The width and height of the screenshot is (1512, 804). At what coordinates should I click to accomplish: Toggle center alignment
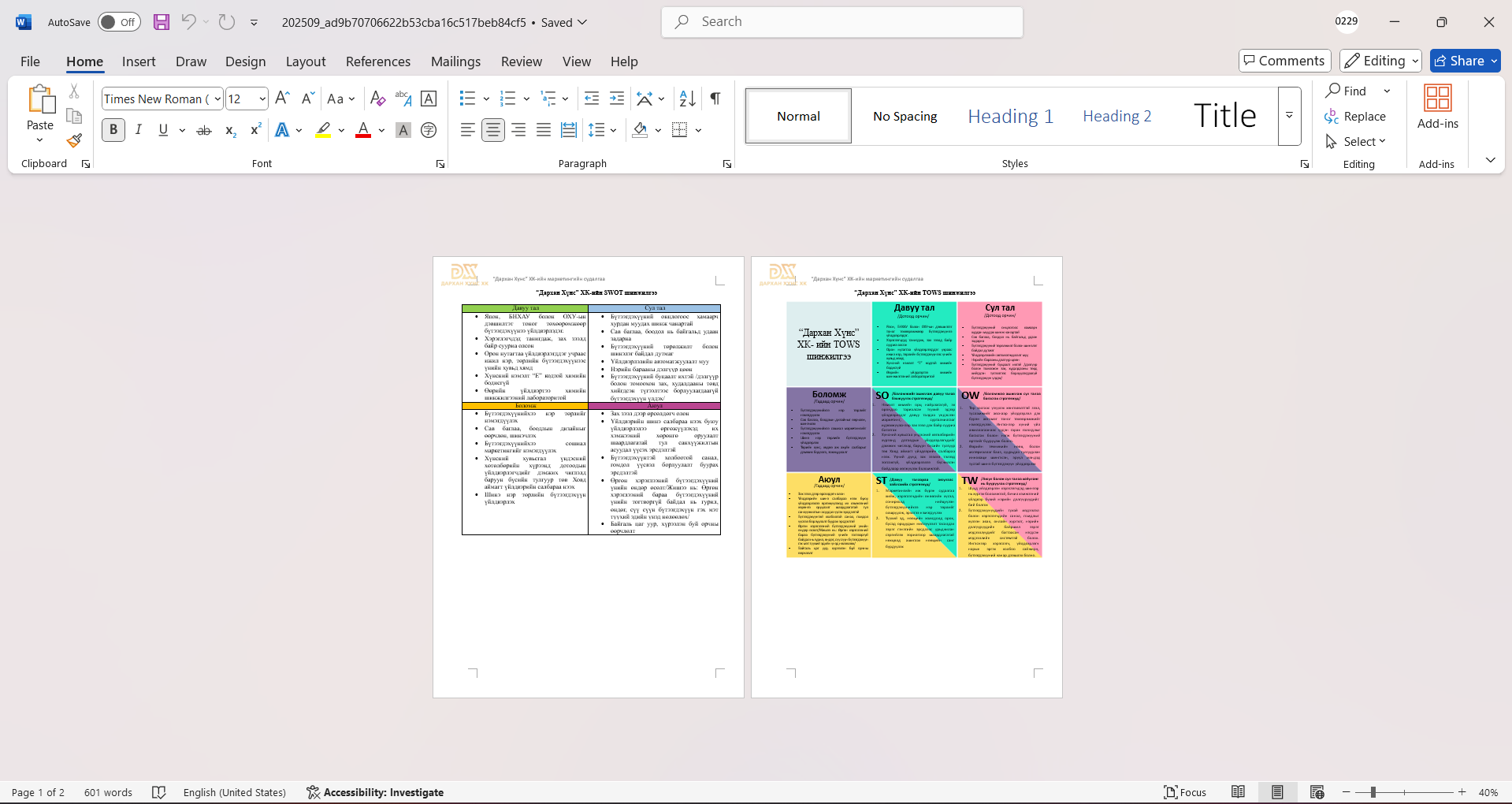tap(493, 130)
